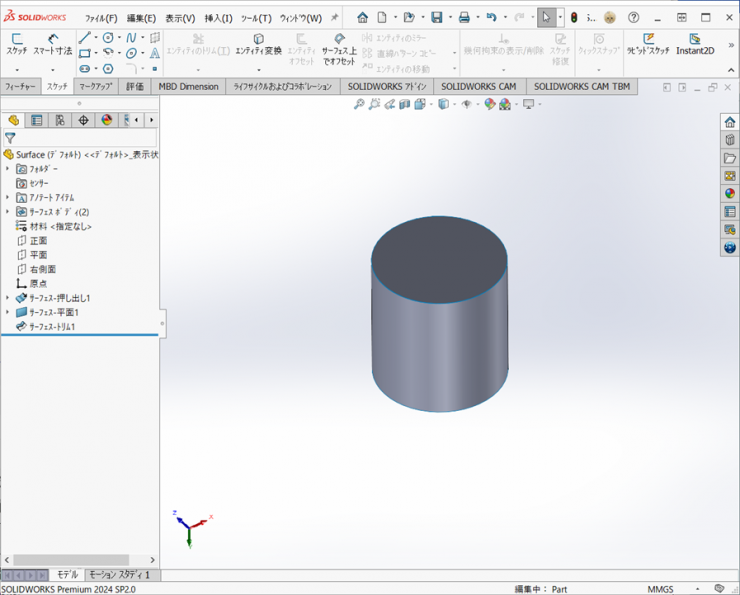Expand the サーフェスボディ(2) folder
The image size is (740, 595).
point(8,212)
